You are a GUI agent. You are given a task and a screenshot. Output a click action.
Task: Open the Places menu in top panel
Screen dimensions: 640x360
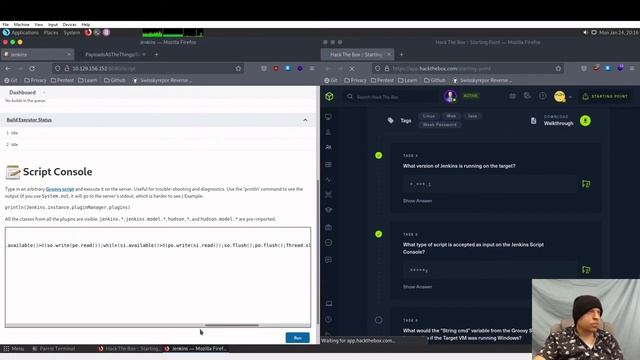(x=51, y=33)
